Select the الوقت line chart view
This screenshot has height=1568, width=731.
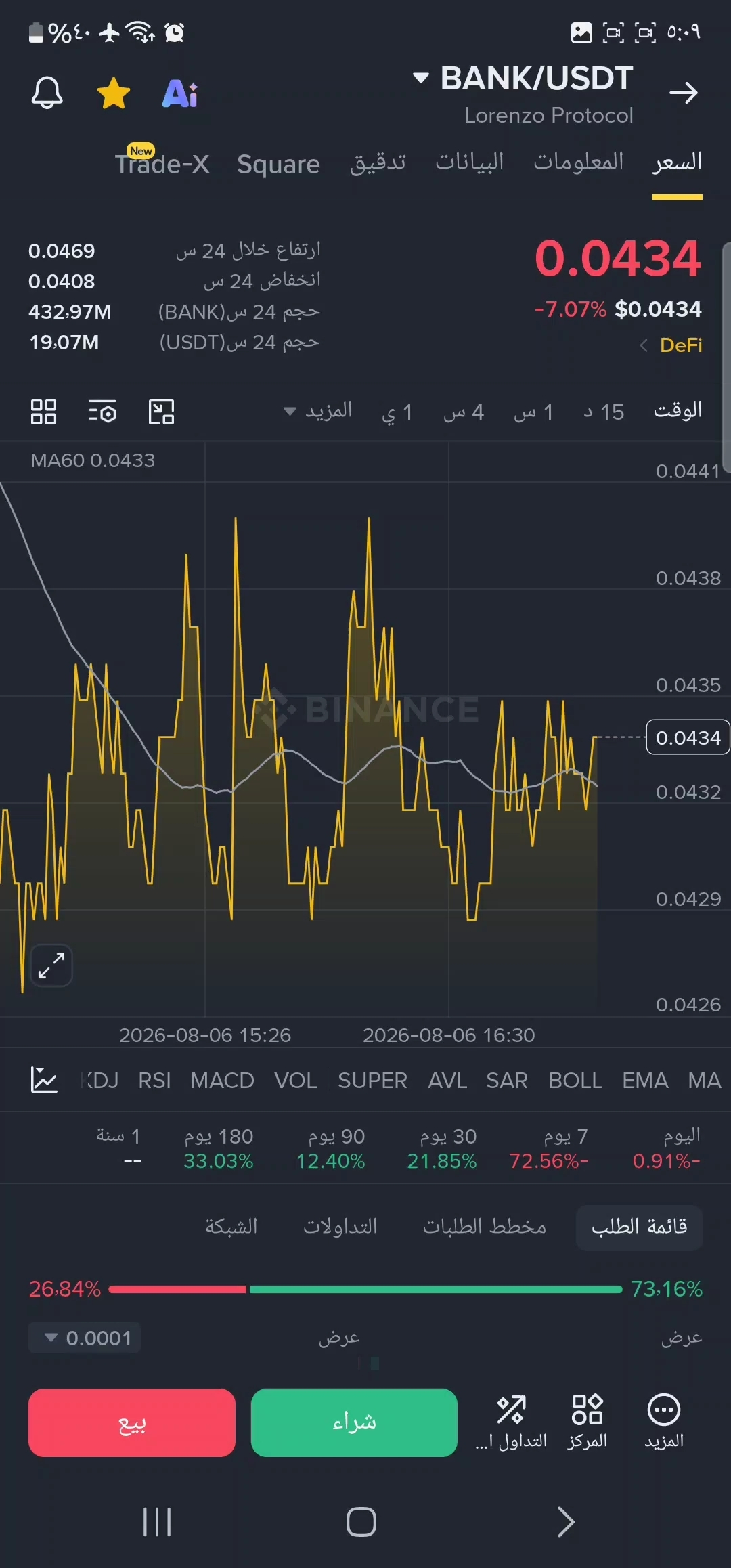pos(678,410)
